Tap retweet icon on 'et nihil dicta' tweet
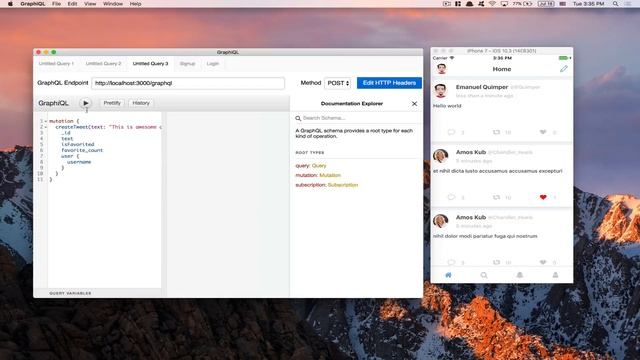The height and width of the screenshot is (360, 640). pos(496,197)
